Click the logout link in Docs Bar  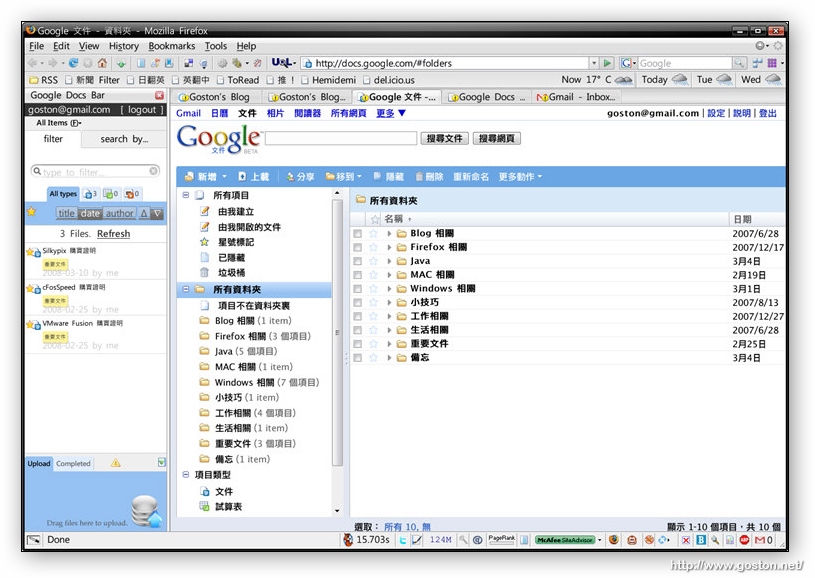(142, 110)
